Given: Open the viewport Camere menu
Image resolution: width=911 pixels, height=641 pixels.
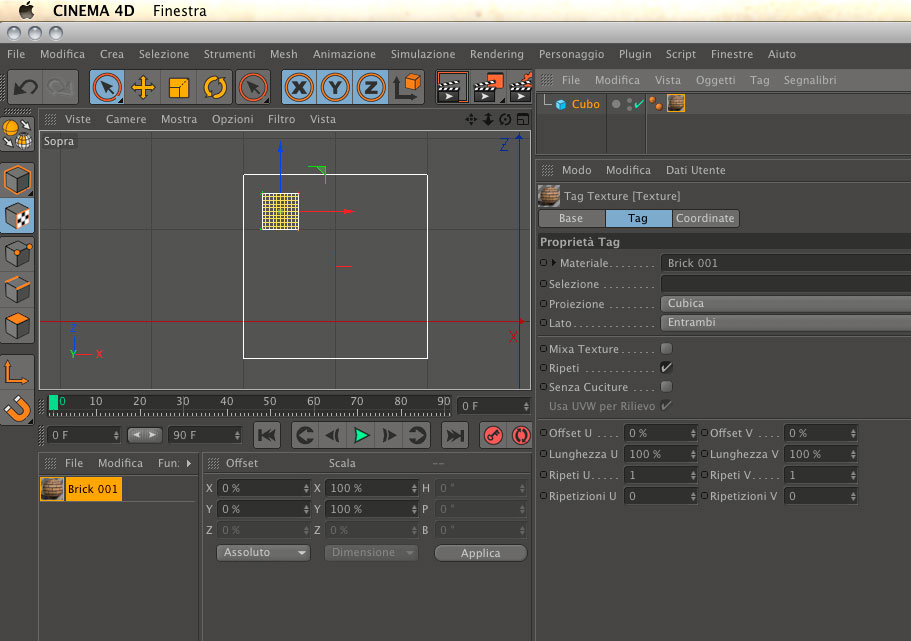Looking at the screenshot, I should (x=126, y=119).
